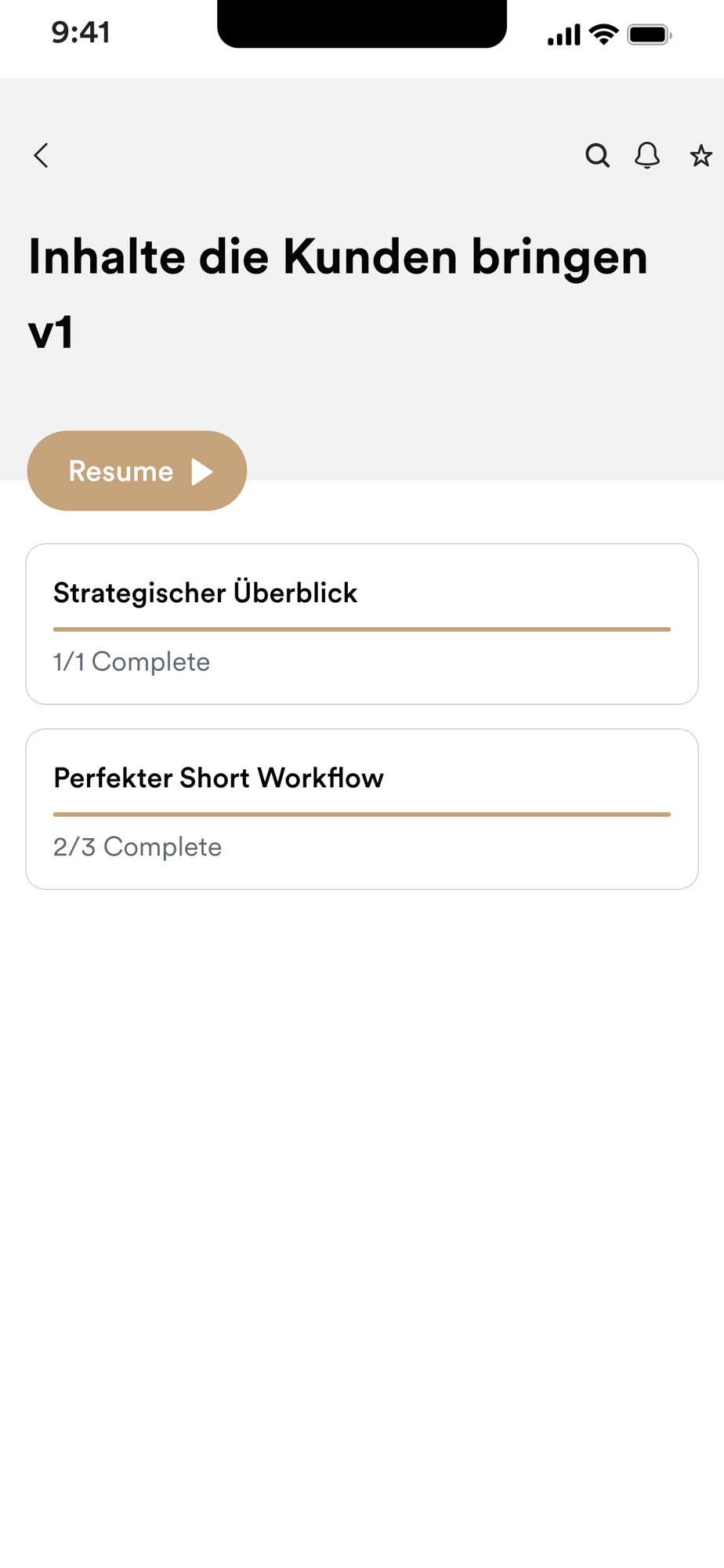Viewport: 724px width, 1568px height.
Task: Go back using the left chevron
Action: point(42,155)
